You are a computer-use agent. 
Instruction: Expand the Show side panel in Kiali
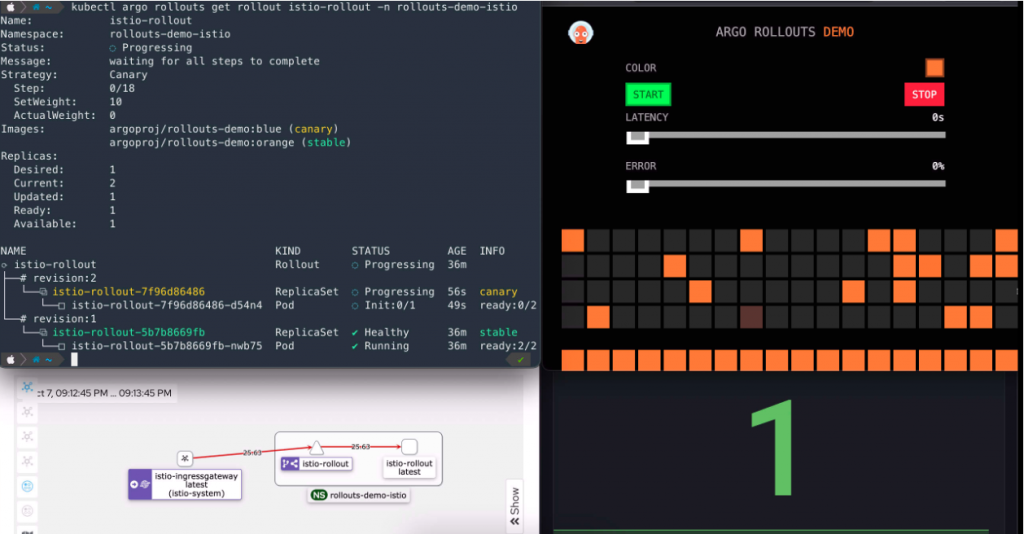pos(515,506)
